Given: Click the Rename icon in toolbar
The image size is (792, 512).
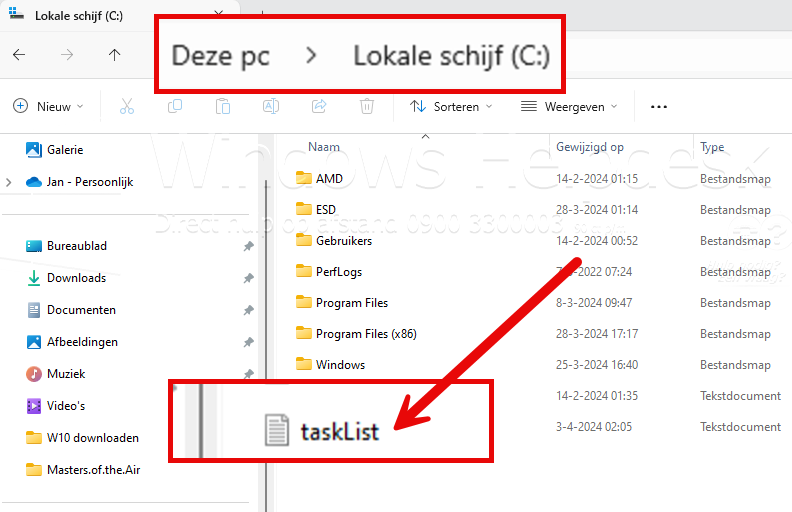Looking at the screenshot, I should pyautogui.click(x=271, y=107).
